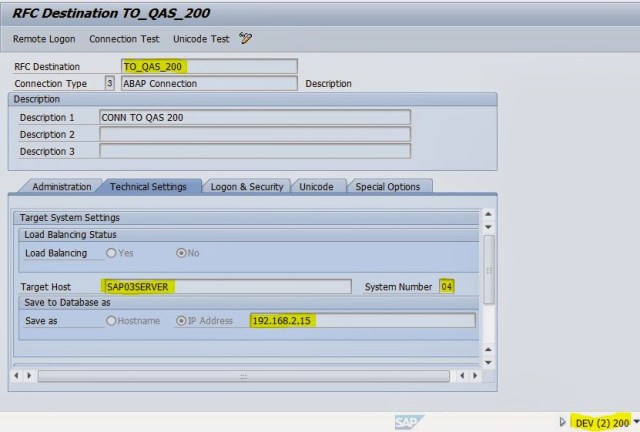This screenshot has width=640, height=432.
Task: Click the Save to Database as header
Action: (x=67, y=303)
